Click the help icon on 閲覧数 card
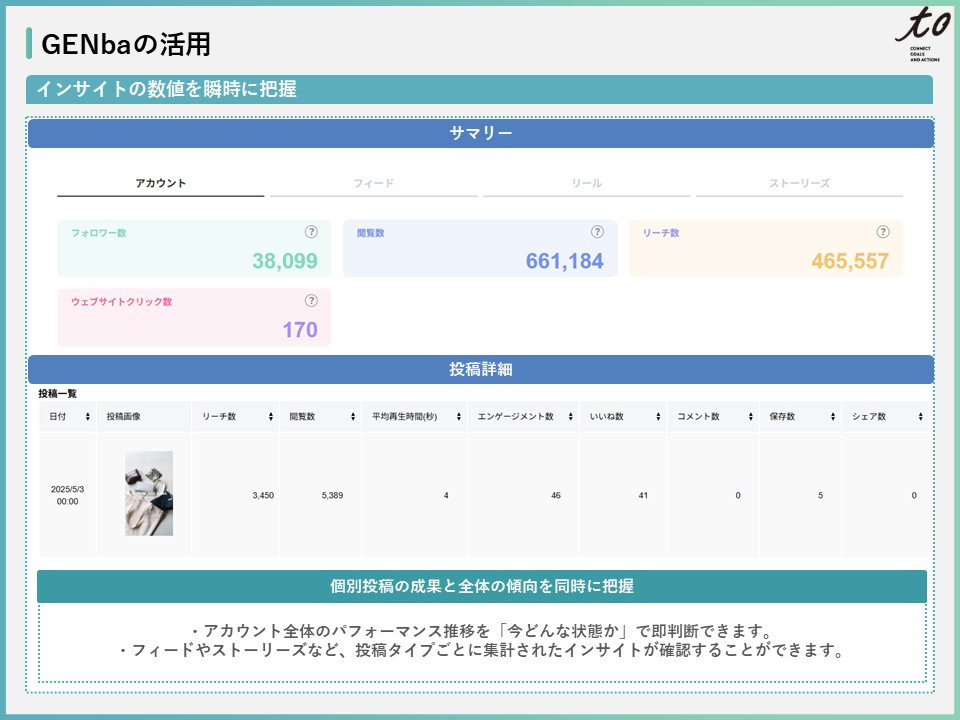The width and height of the screenshot is (960, 720). tap(597, 232)
